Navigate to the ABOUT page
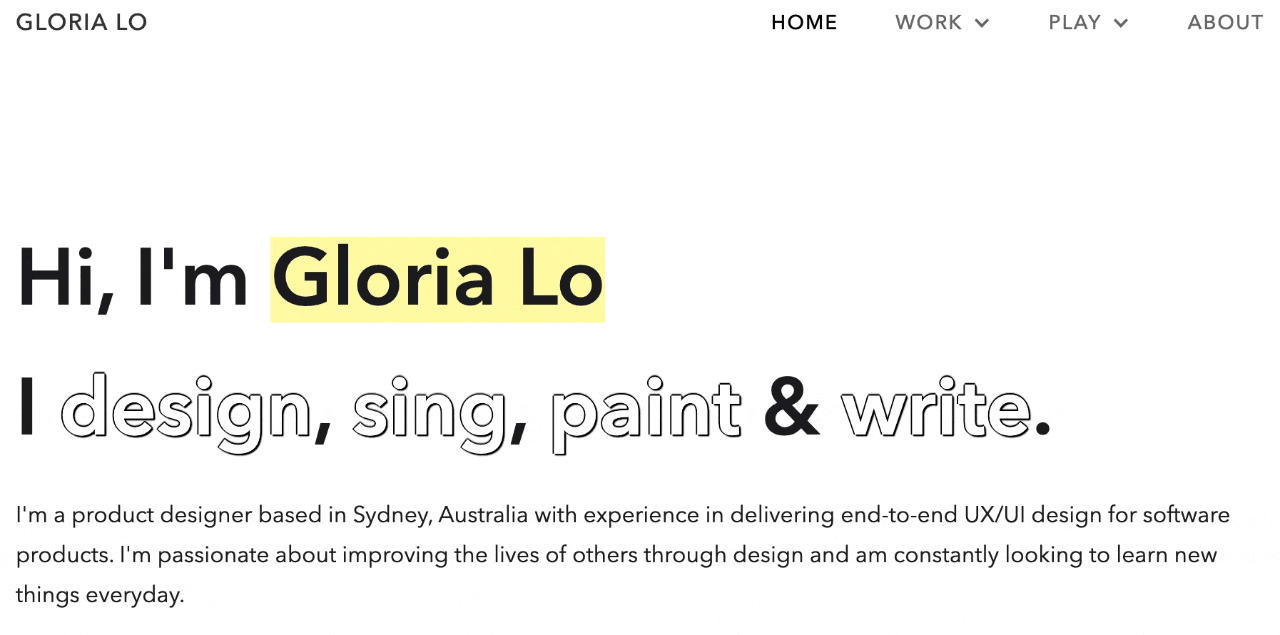This screenshot has height=635, width=1280. [x=1225, y=22]
